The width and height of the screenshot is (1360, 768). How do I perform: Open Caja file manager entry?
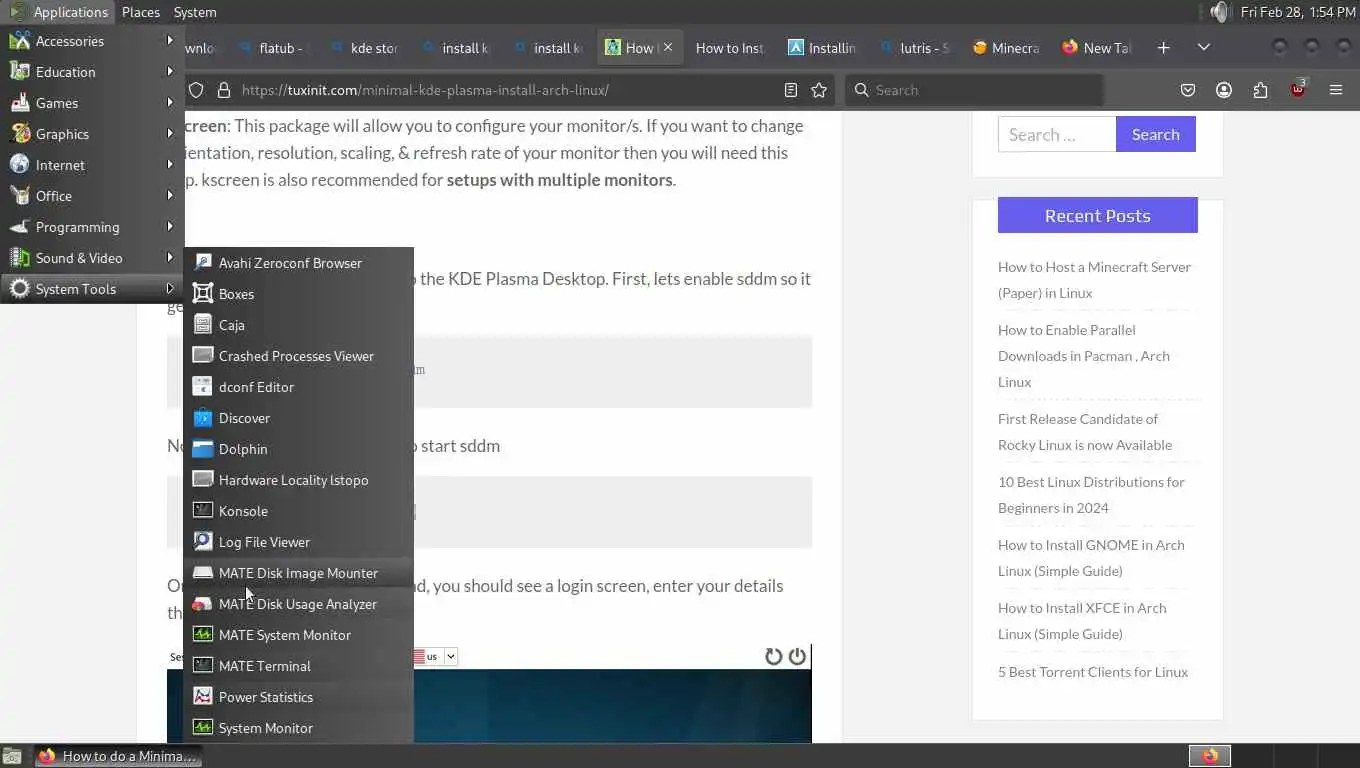tap(298, 325)
